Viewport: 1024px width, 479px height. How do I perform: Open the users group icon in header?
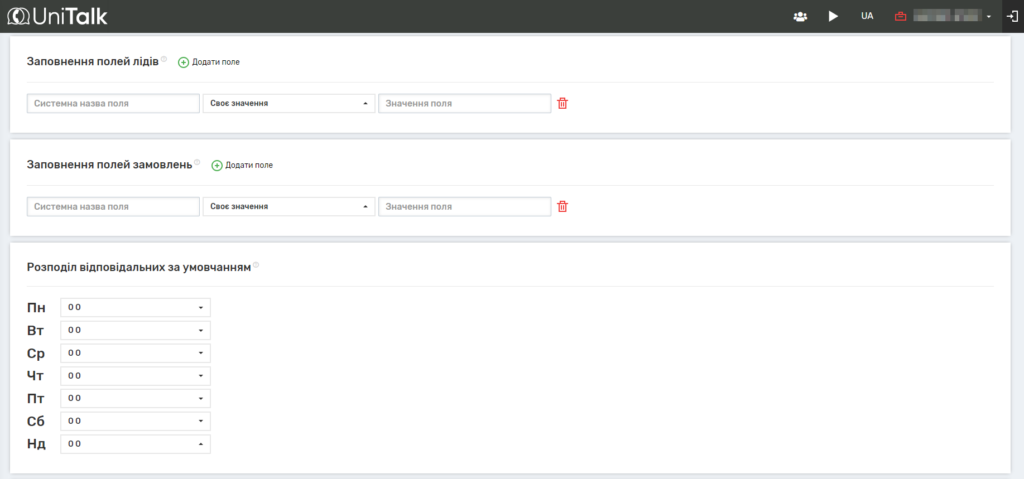[x=800, y=17]
